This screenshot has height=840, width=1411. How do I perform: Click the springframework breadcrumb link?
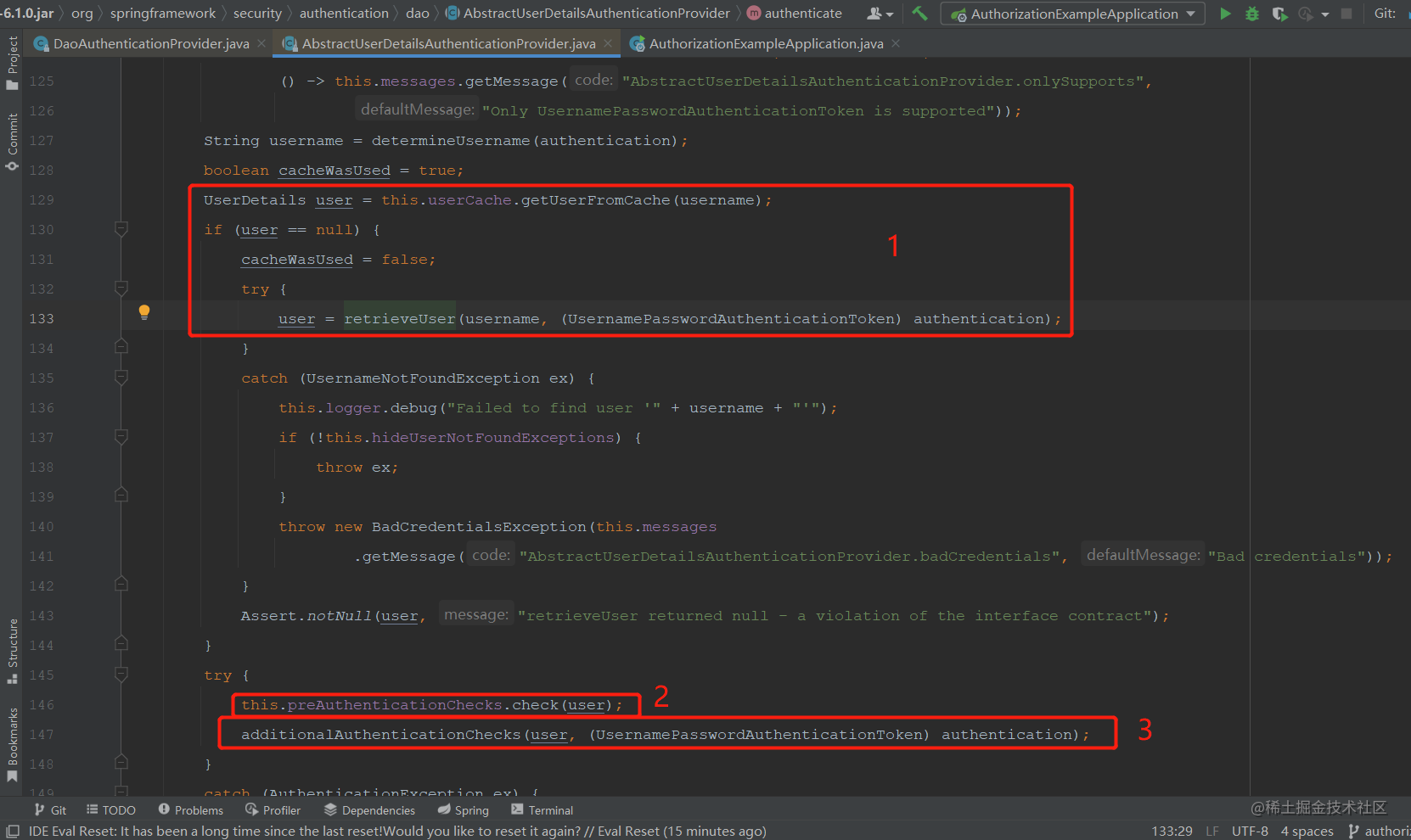[x=163, y=13]
